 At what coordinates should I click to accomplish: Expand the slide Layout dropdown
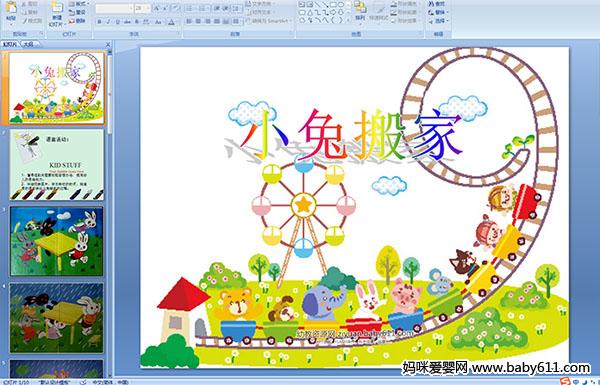(79, 4)
